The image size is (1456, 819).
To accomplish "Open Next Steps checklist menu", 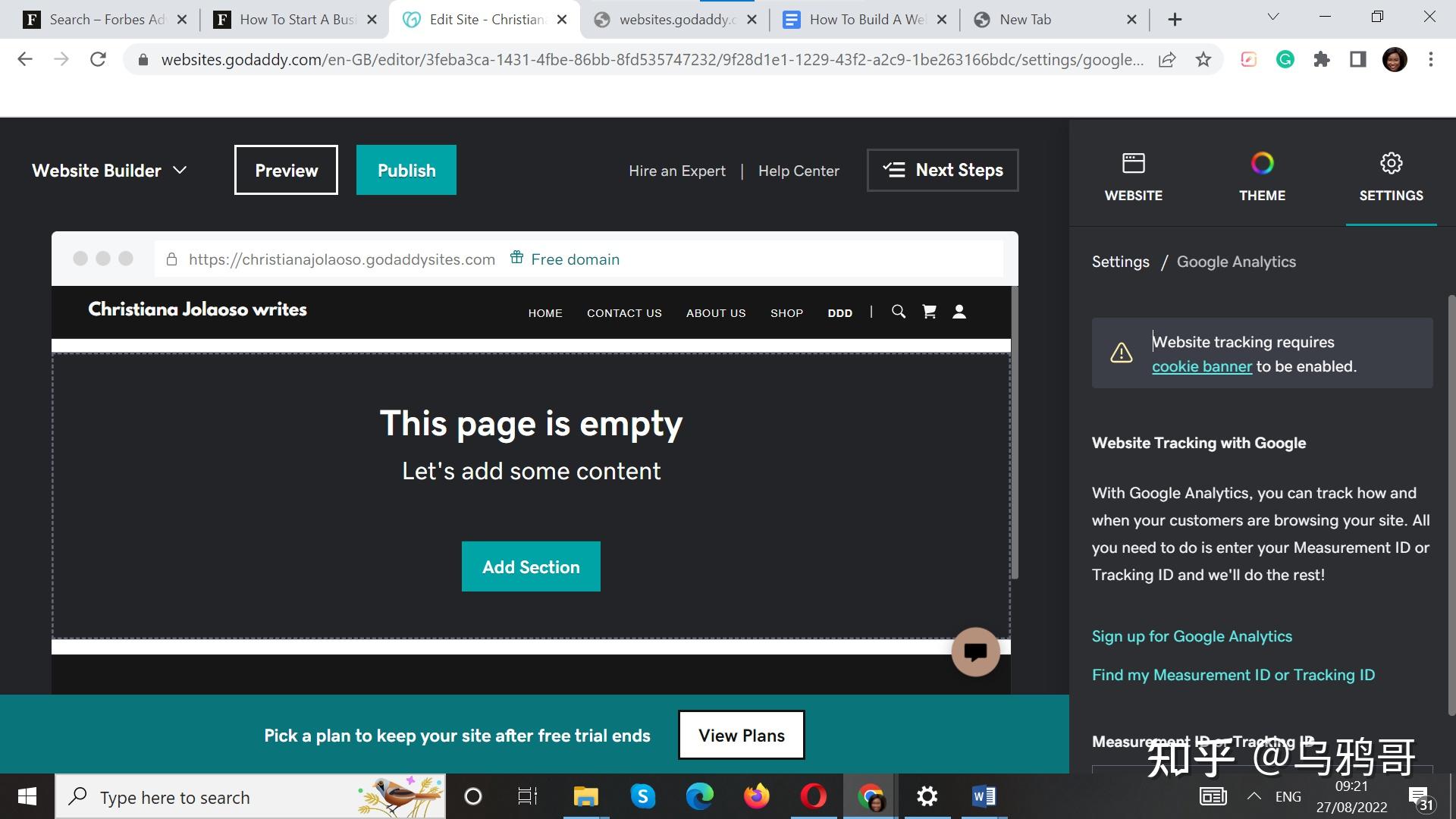I will pyautogui.click(x=943, y=170).
